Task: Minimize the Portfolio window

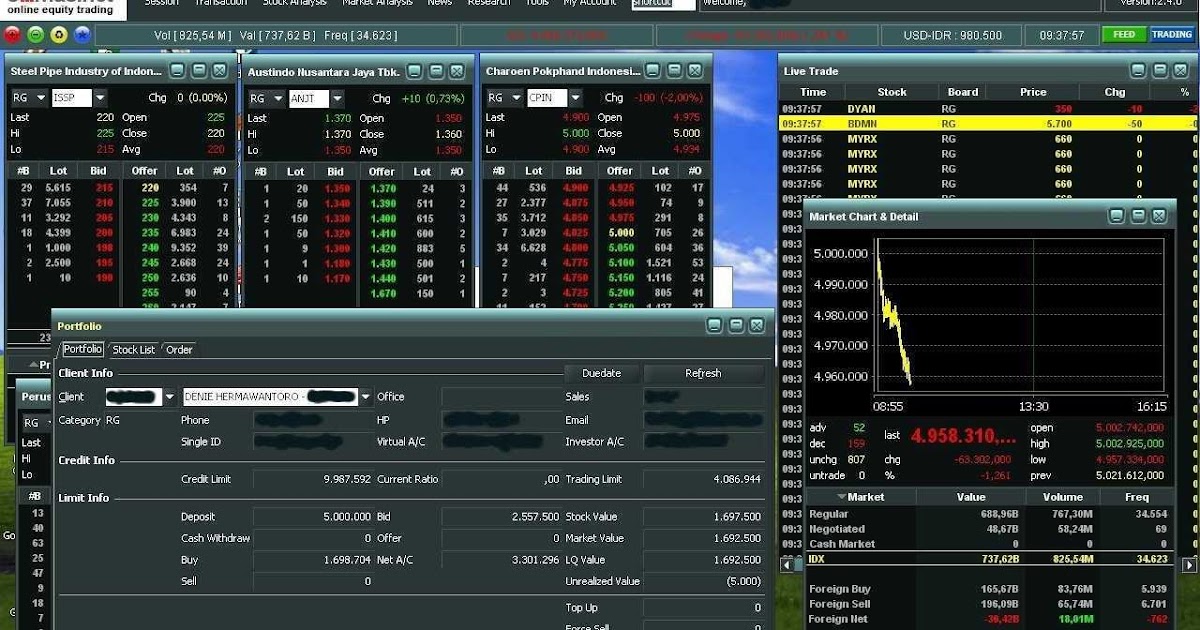Action: point(714,326)
